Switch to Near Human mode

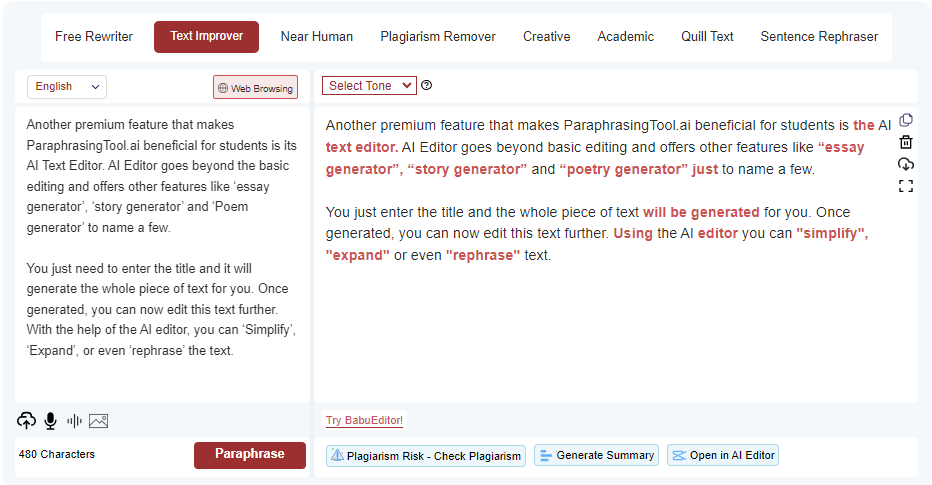point(317,36)
